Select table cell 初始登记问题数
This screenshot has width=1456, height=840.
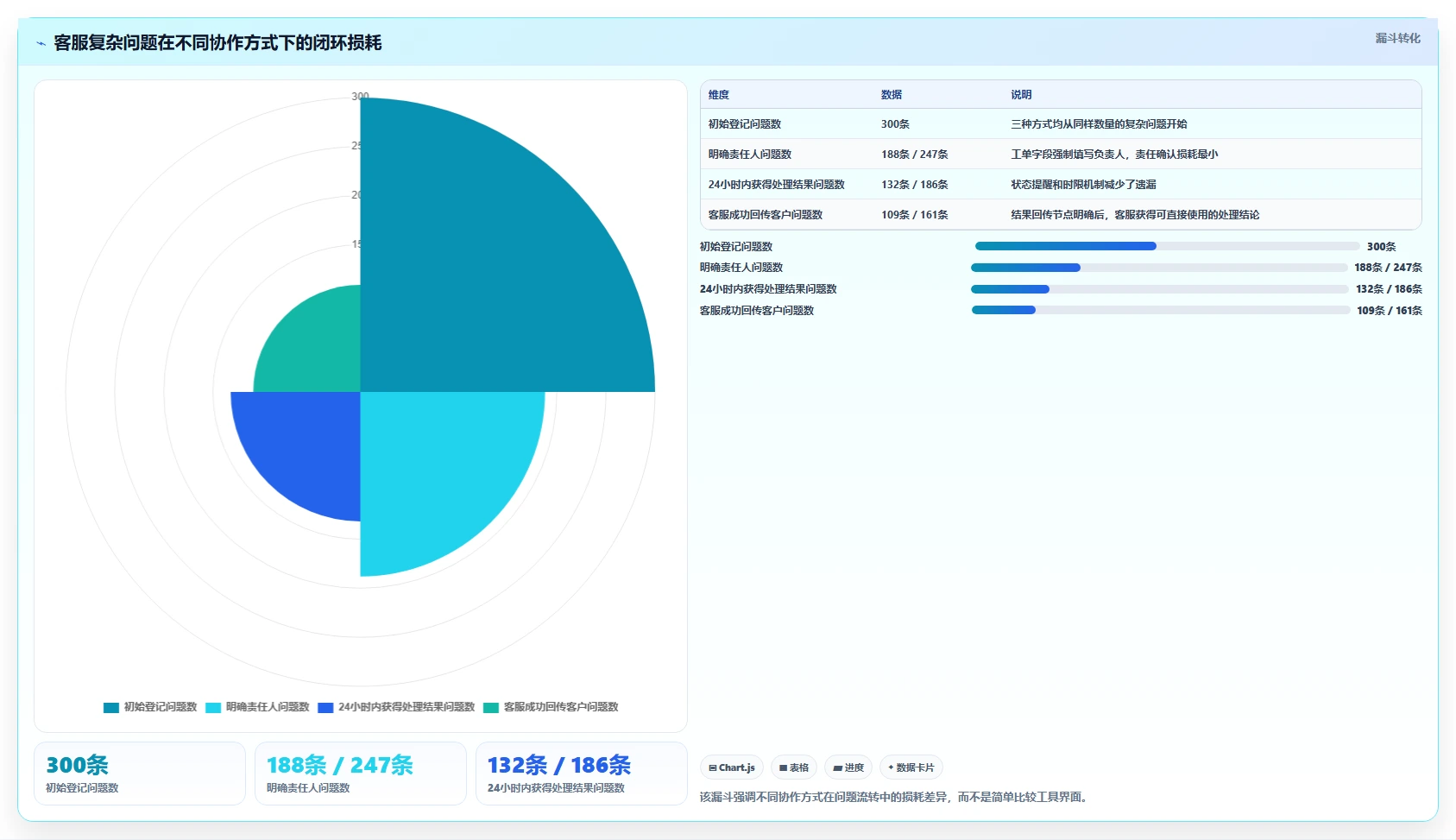point(745,124)
